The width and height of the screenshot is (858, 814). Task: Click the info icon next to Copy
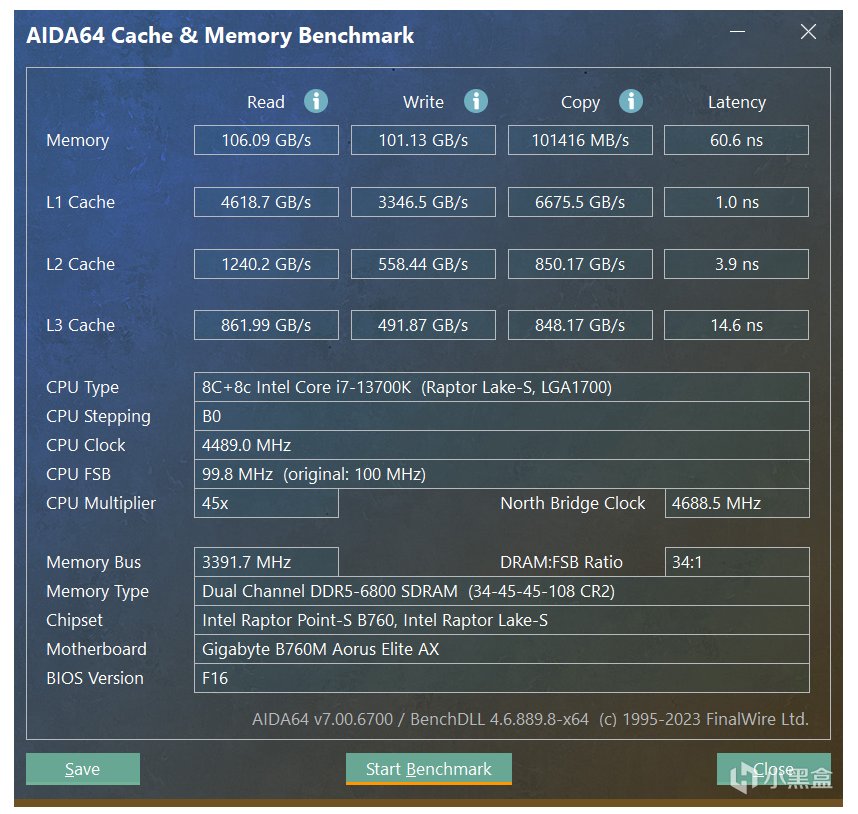click(x=630, y=101)
